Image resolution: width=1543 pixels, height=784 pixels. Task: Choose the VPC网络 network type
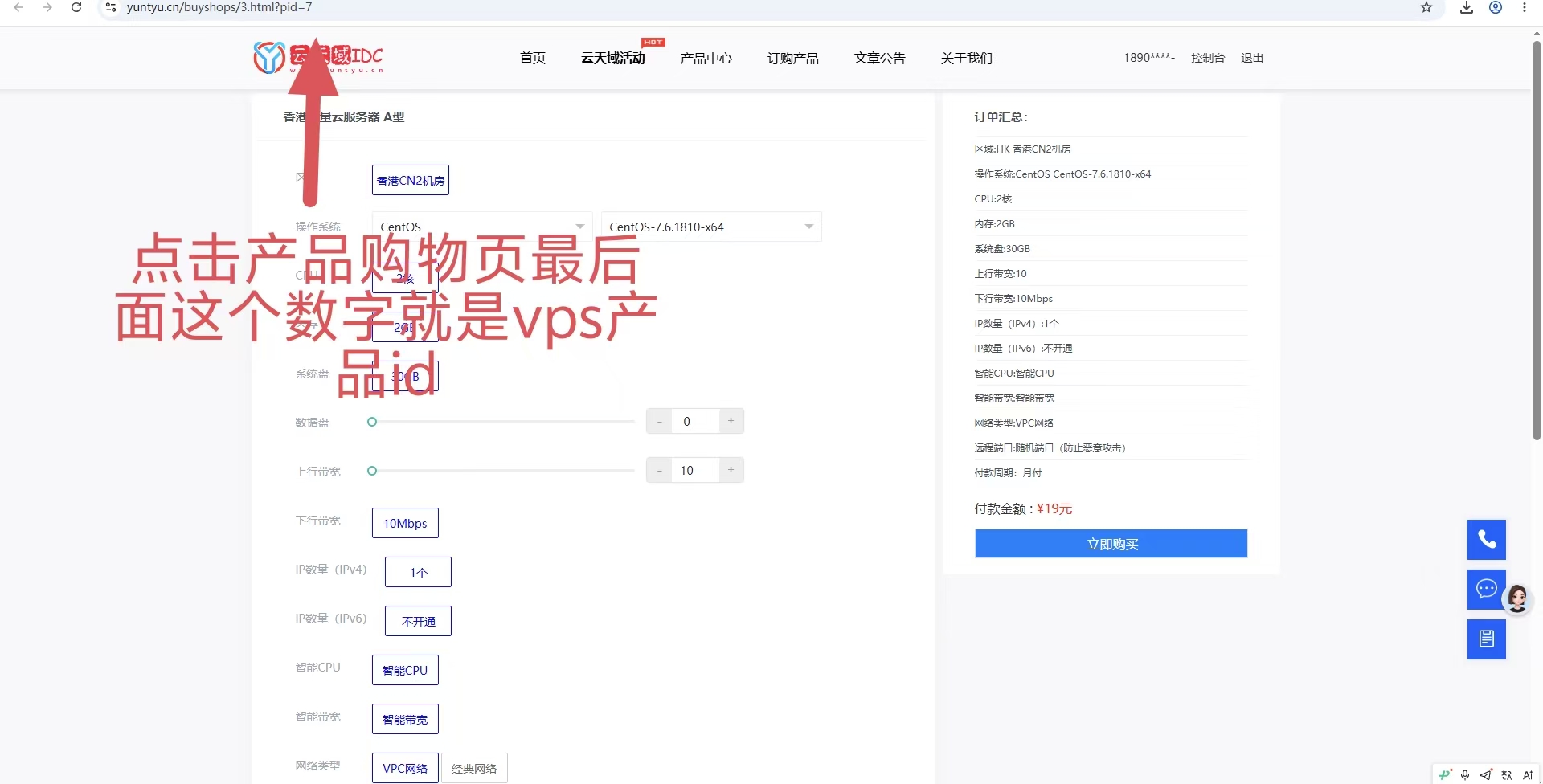405,768
